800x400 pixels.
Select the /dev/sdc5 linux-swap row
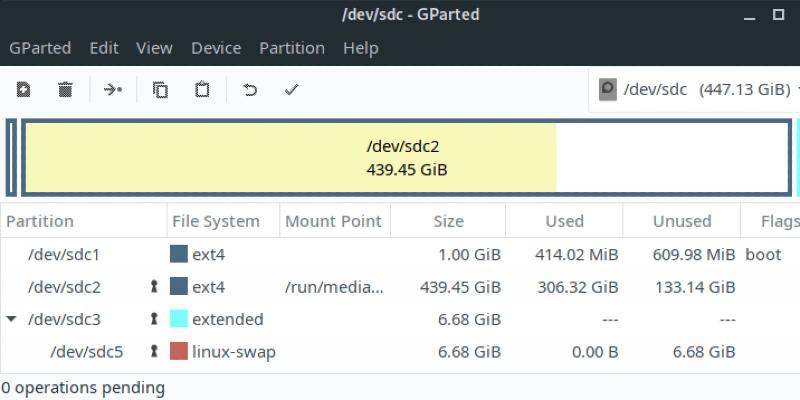pyautogui.click(x=400, y=352)
